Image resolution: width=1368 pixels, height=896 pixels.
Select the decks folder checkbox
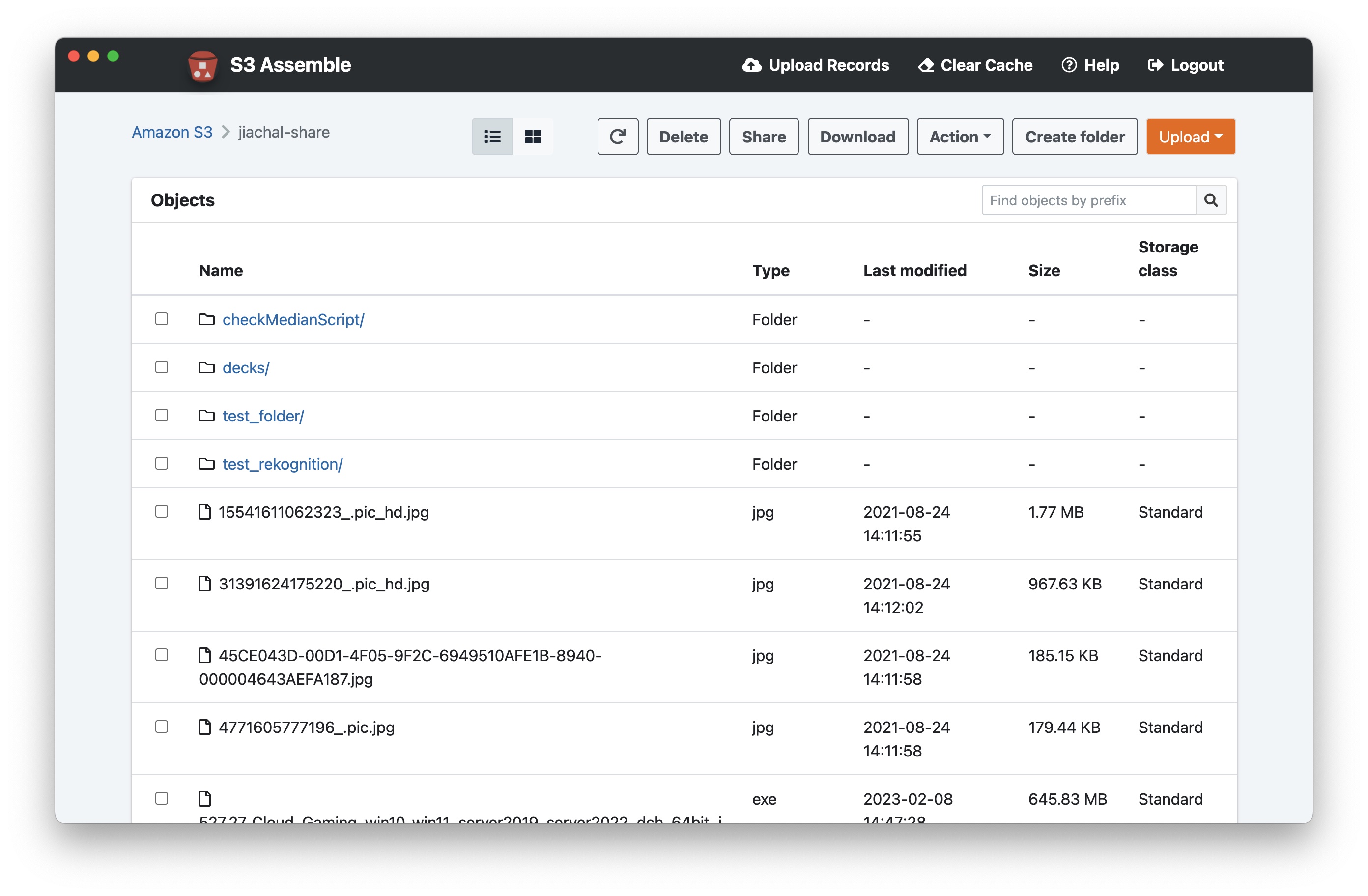(162, 367)
